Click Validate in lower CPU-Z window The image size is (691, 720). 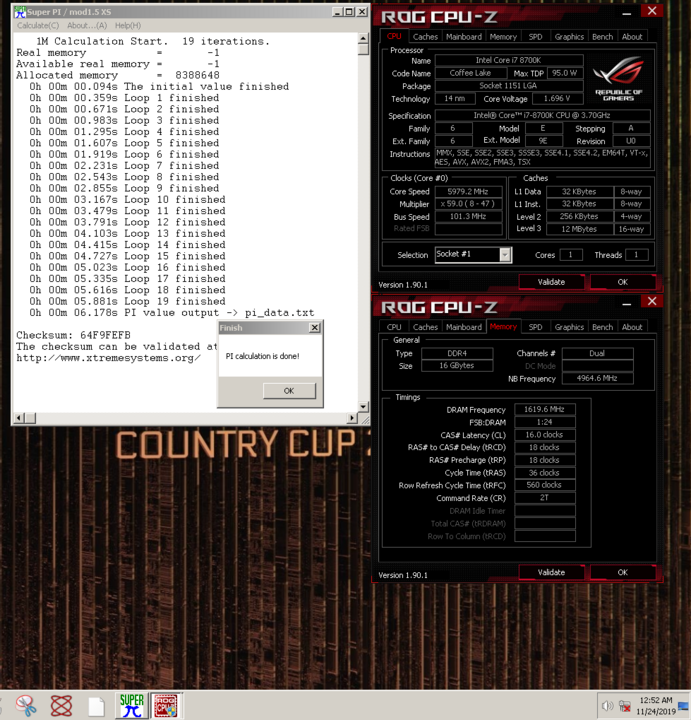point(551,572)
